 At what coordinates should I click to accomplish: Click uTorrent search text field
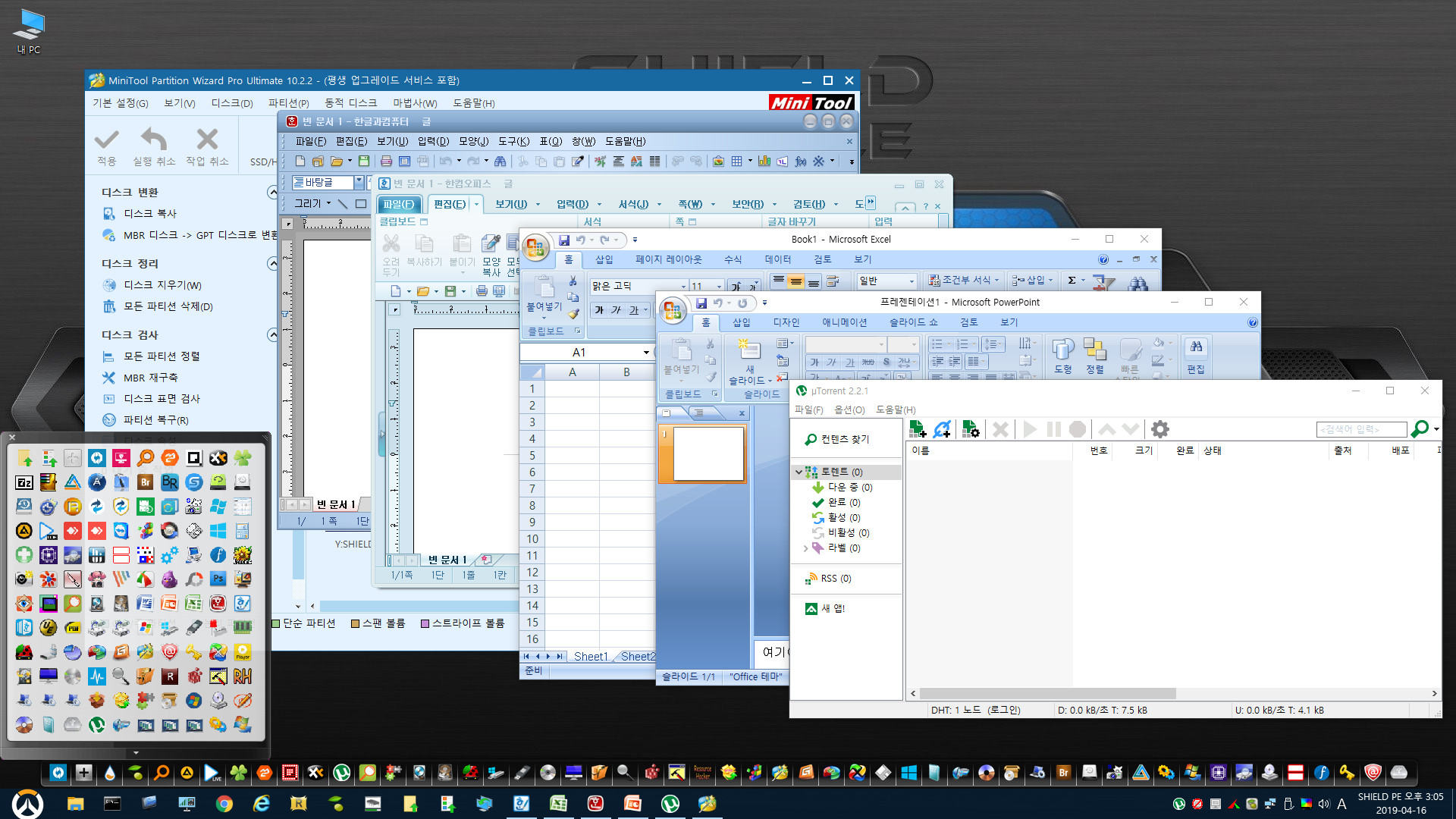coord(1361,429)
